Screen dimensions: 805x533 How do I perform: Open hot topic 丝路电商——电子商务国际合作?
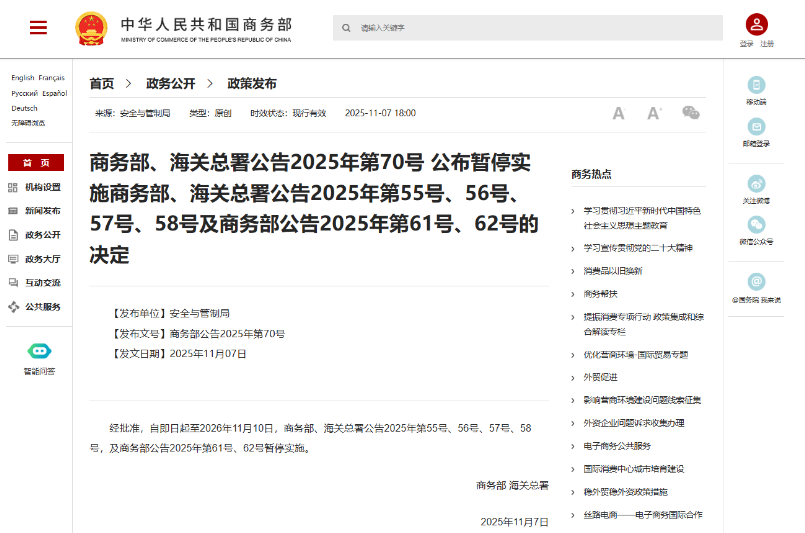coord(643,515)
